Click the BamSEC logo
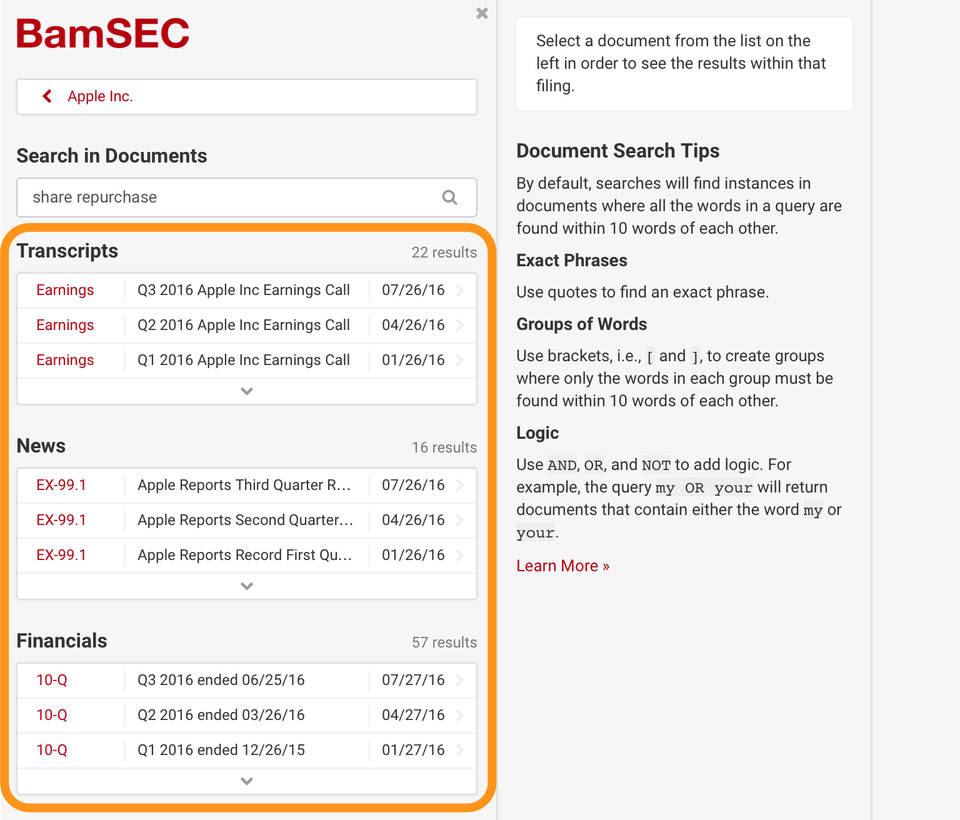 [x=101, y=34]
